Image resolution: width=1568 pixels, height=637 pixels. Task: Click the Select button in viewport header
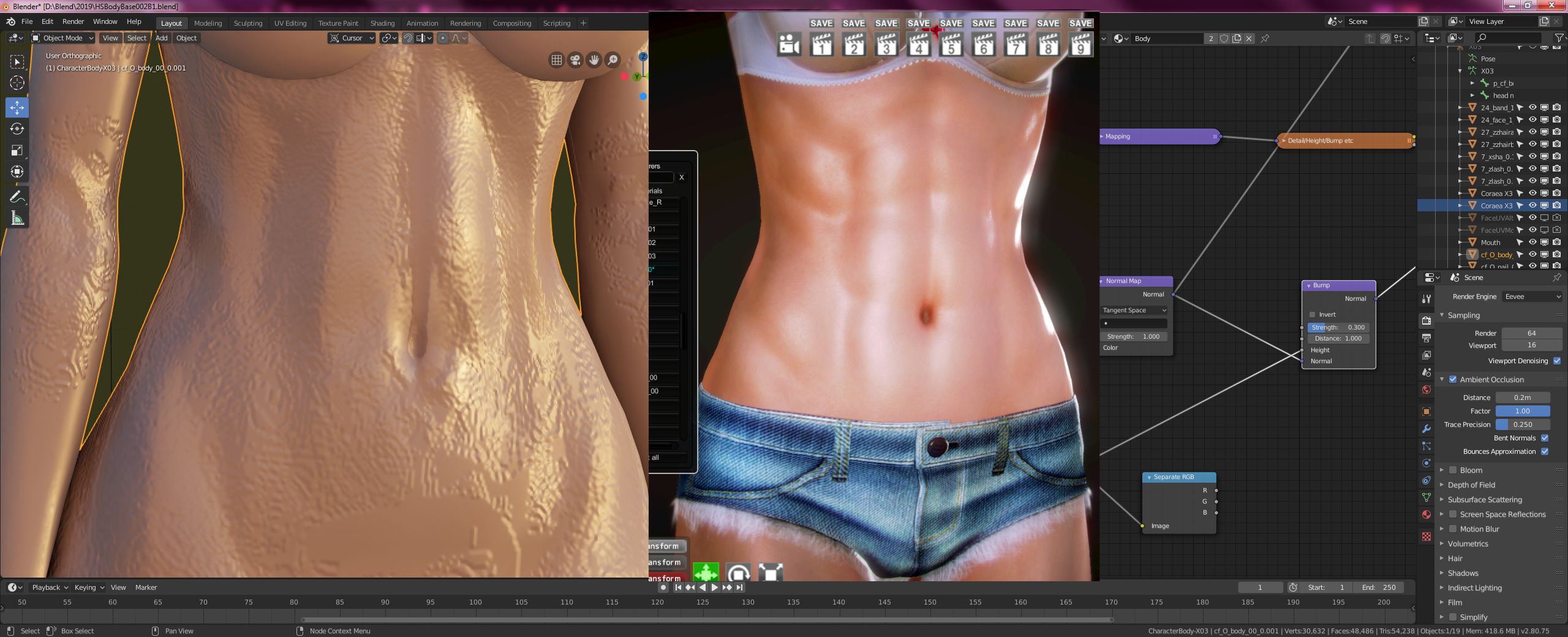point(137,38)
